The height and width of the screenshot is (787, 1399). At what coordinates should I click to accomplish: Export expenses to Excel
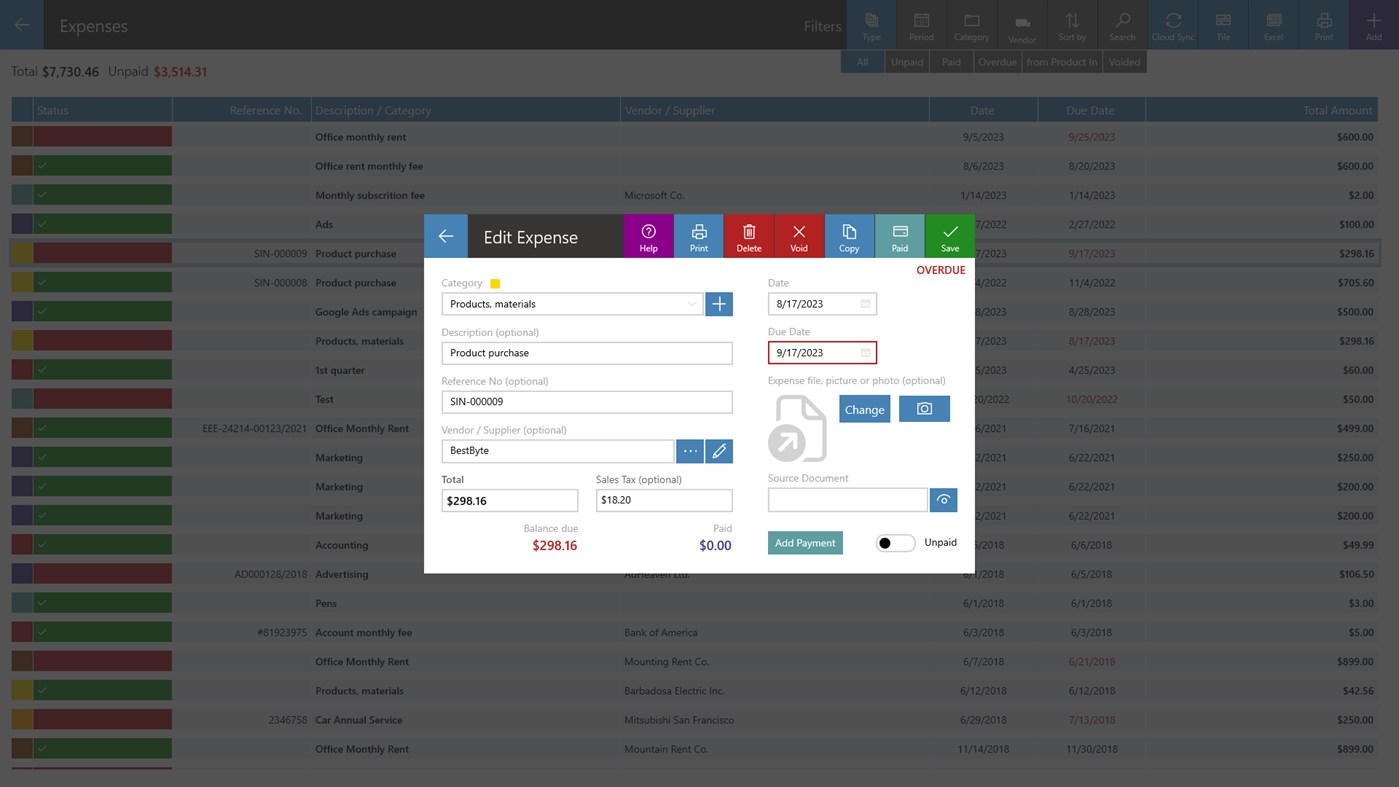click(x=1273, y=24)
